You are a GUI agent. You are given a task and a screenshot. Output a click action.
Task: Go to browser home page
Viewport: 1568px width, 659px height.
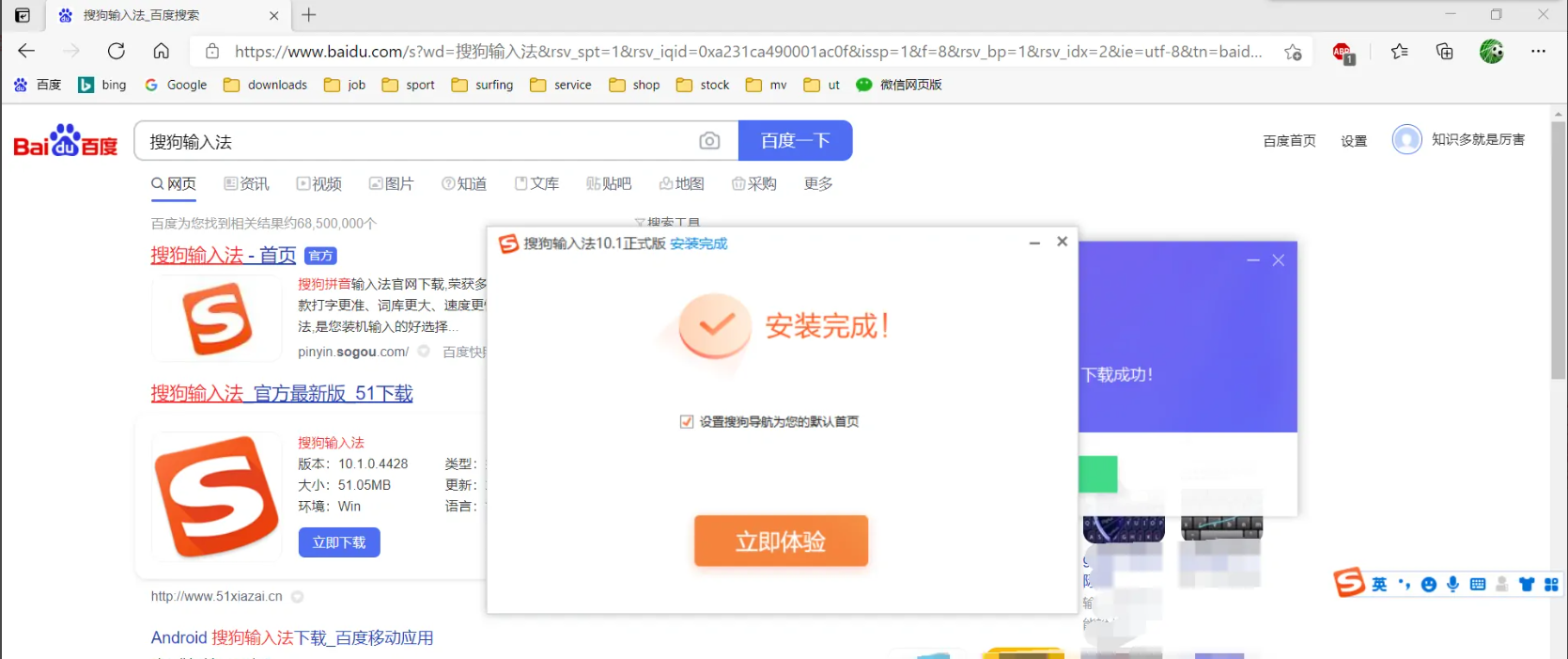point(162,51)
